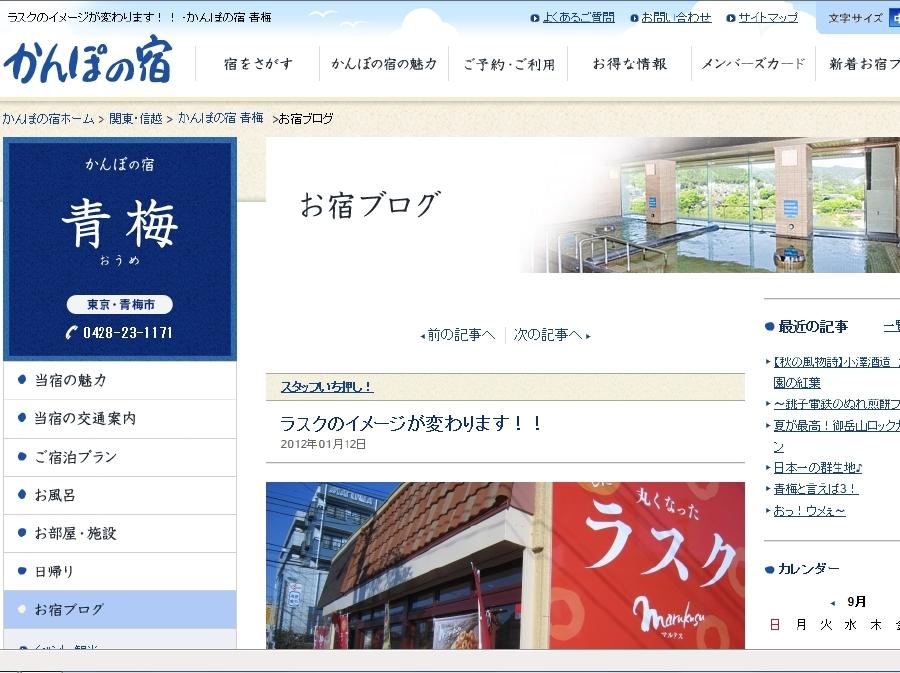900x673 pixels.
Task: Select 当宿の交通案内 in sidebar
Action: pyautogui.click(x=120, y=419)
